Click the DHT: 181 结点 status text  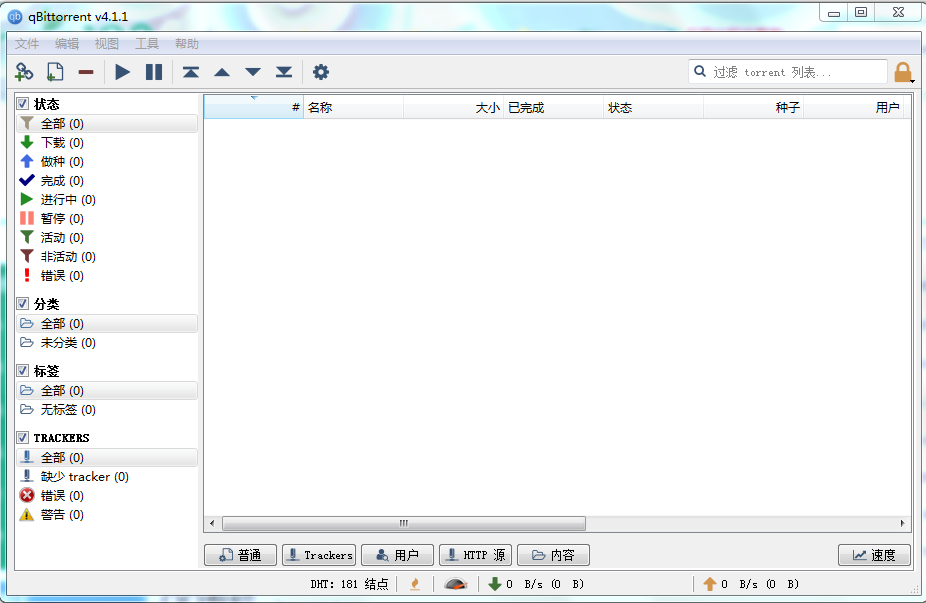pos(349,584)
